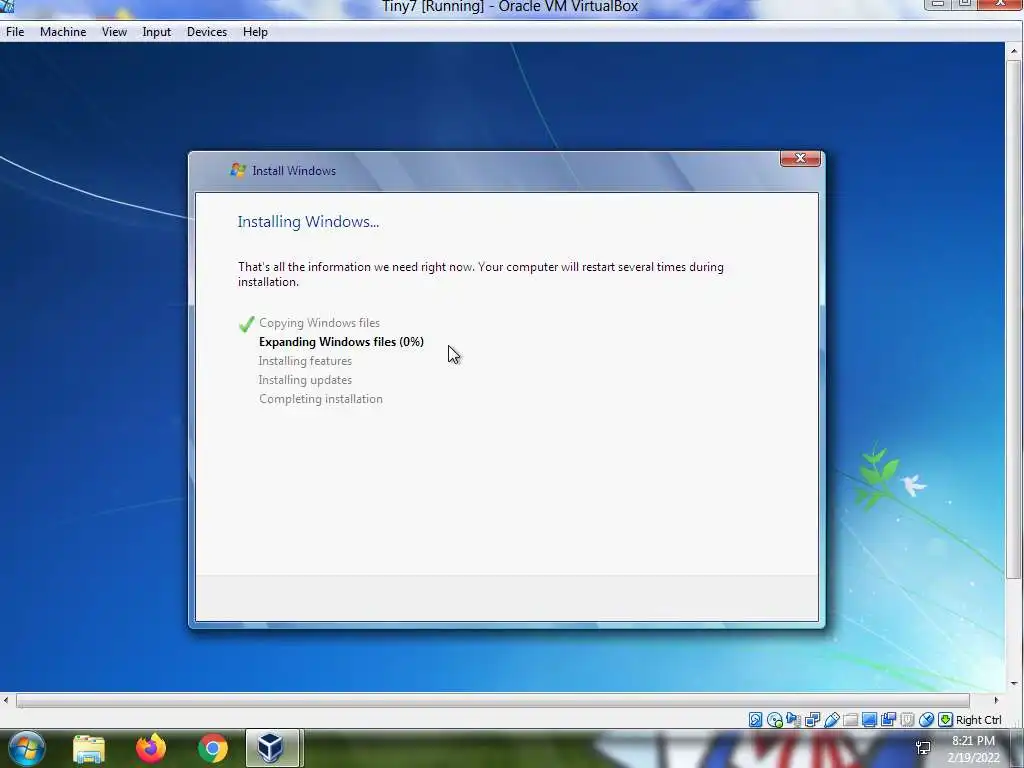The image size is (1024, 768).
Task: Click the display settings indicator
Action: pyautogui.click(x=869, y=720)
